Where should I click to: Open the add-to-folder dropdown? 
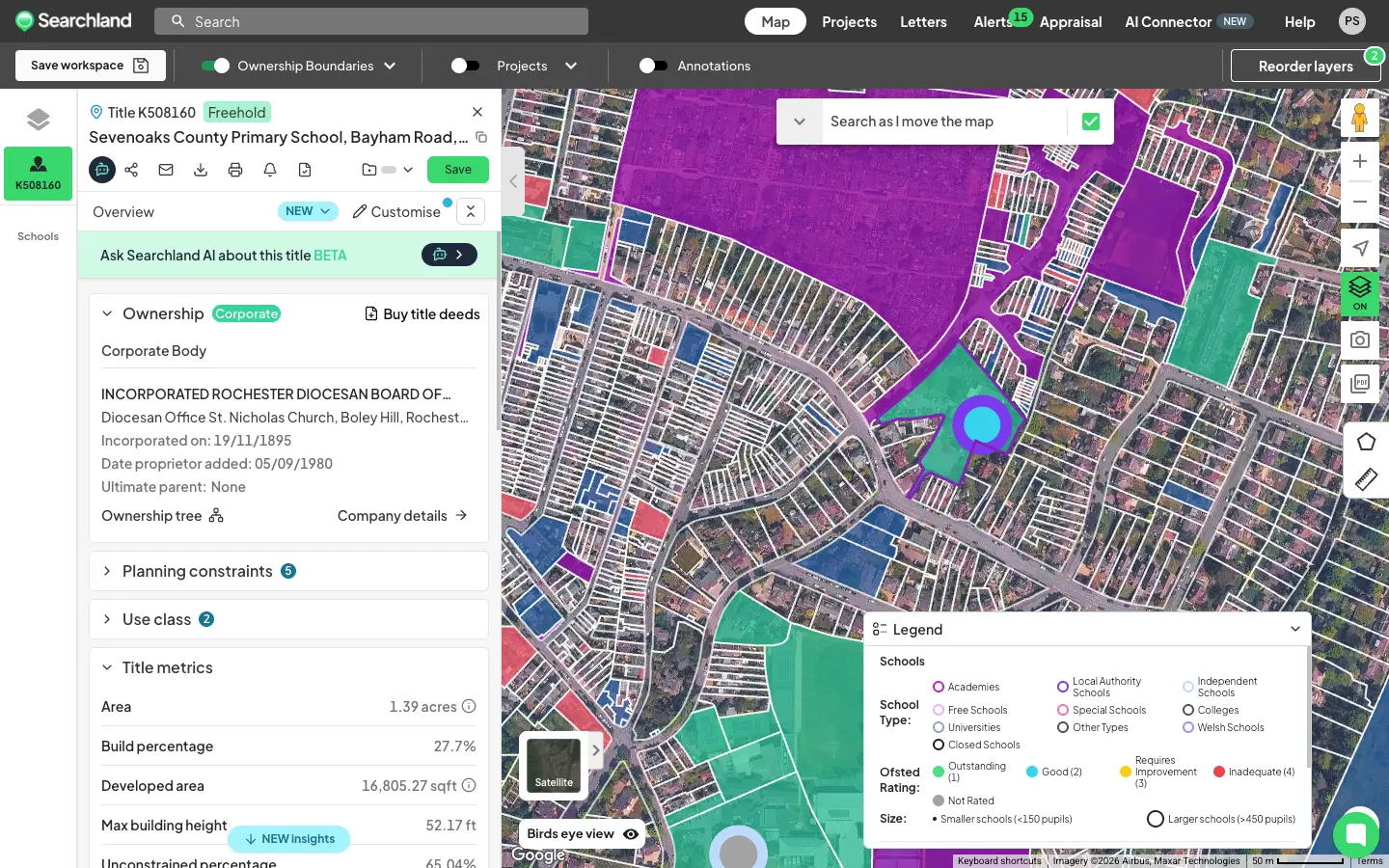[x=388, y=170]
